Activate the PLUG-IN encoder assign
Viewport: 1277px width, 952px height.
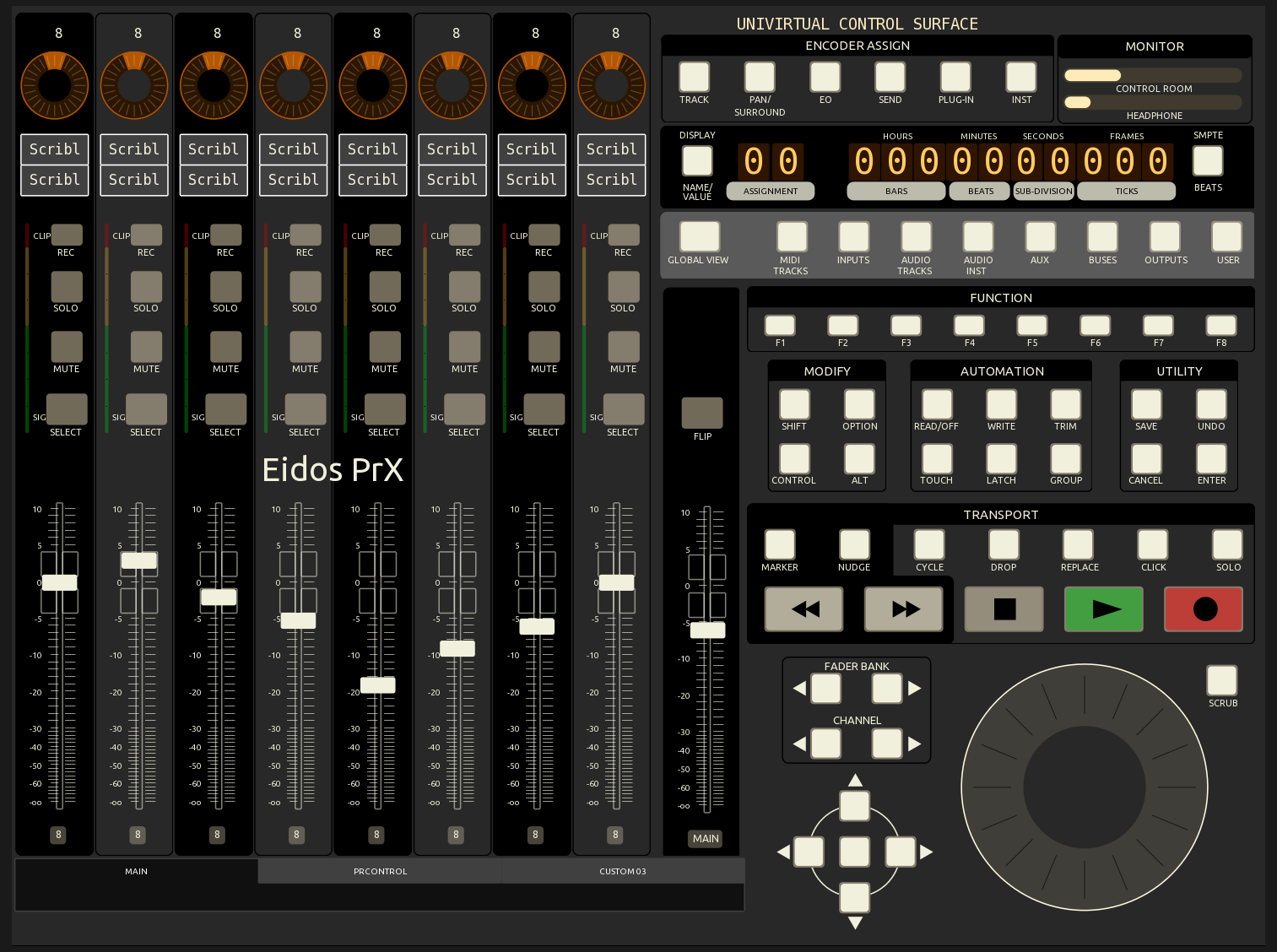(x=955, y=77)
